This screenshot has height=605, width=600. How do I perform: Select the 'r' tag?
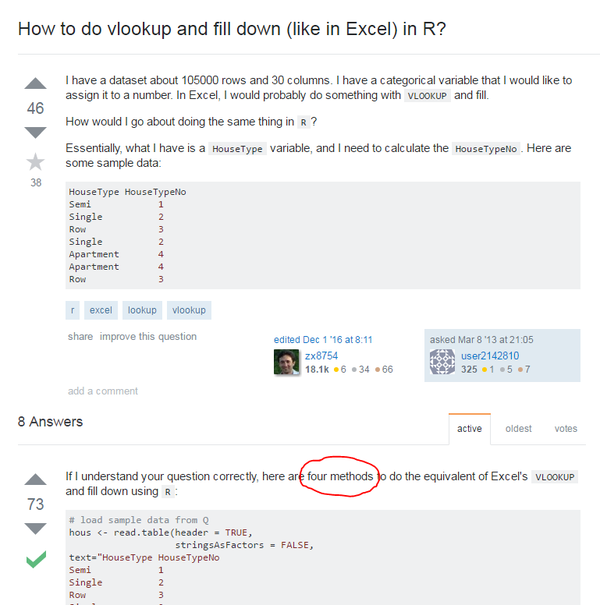(73, 310)
